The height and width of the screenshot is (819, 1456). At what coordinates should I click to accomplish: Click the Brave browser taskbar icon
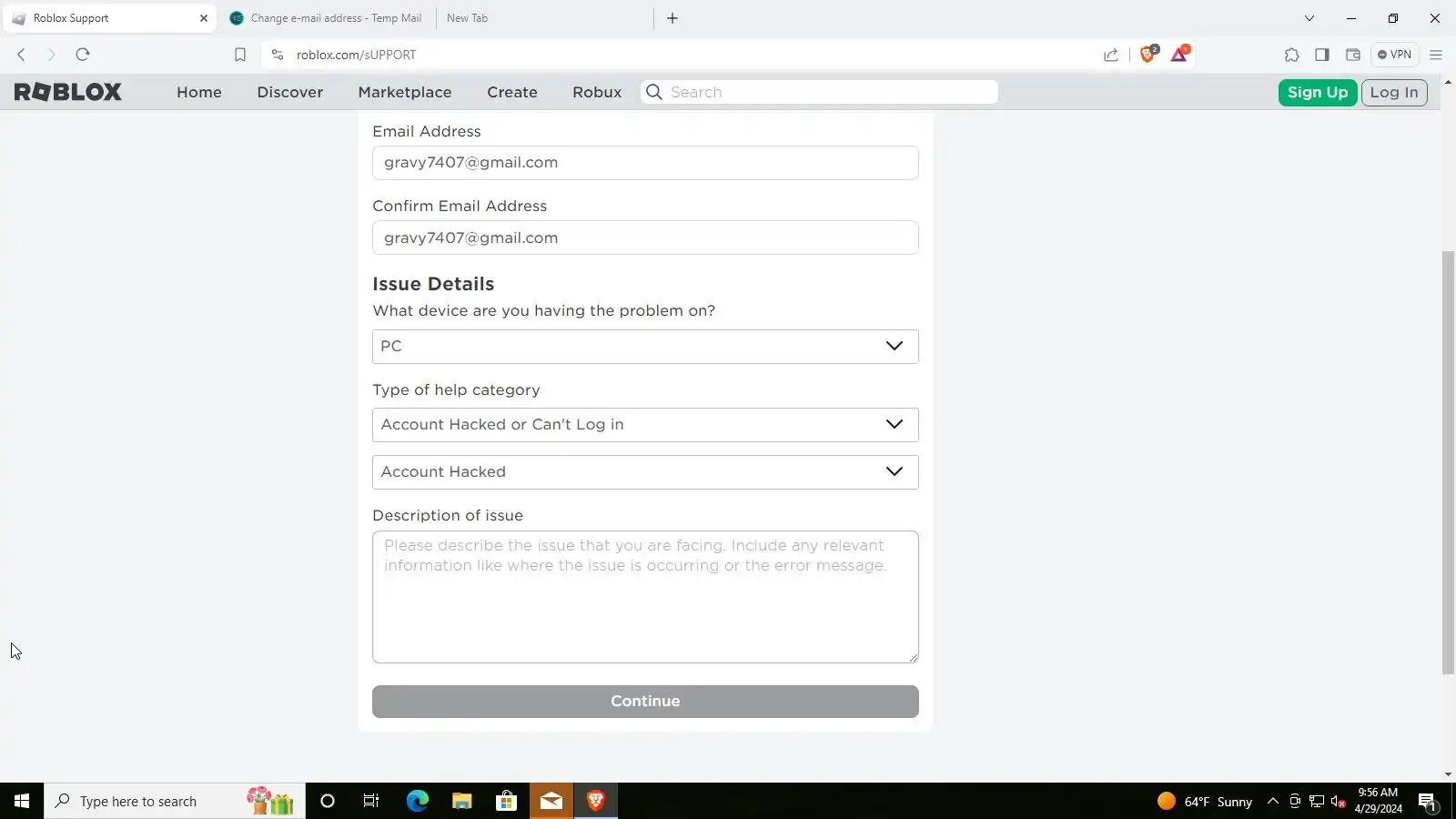coord(596,801)
